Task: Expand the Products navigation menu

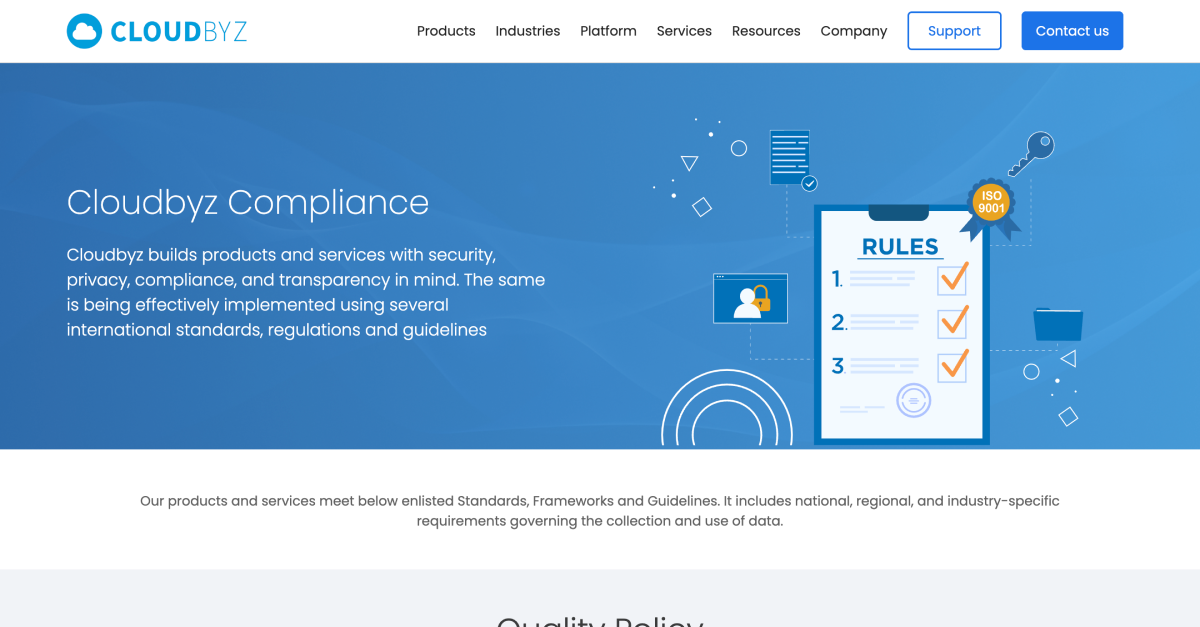Action: 446,31
